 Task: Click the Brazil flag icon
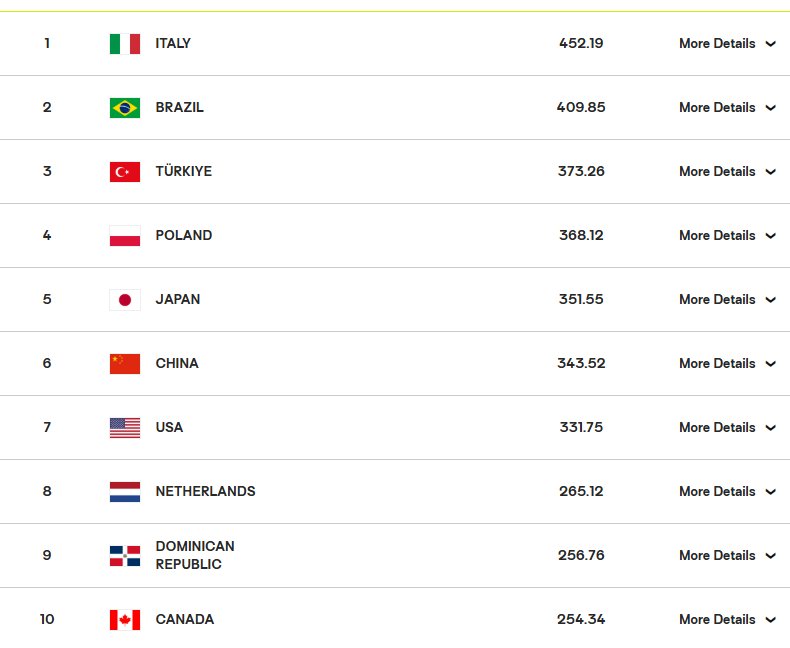pyautogui.click(x=125, y=108)
